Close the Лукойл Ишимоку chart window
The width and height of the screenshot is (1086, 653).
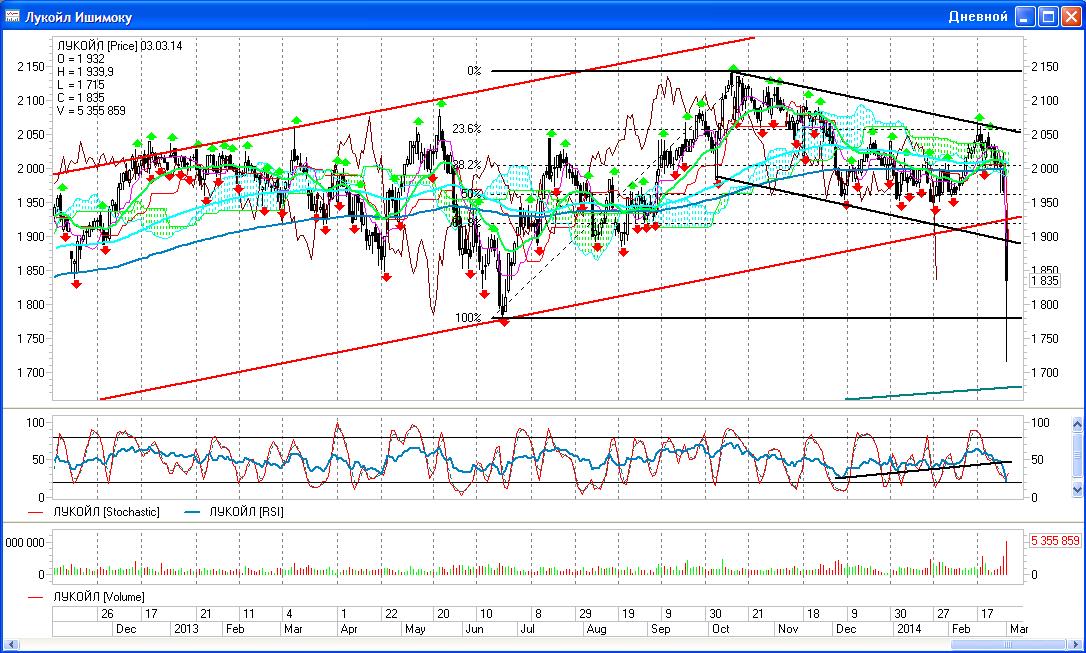1072,17
